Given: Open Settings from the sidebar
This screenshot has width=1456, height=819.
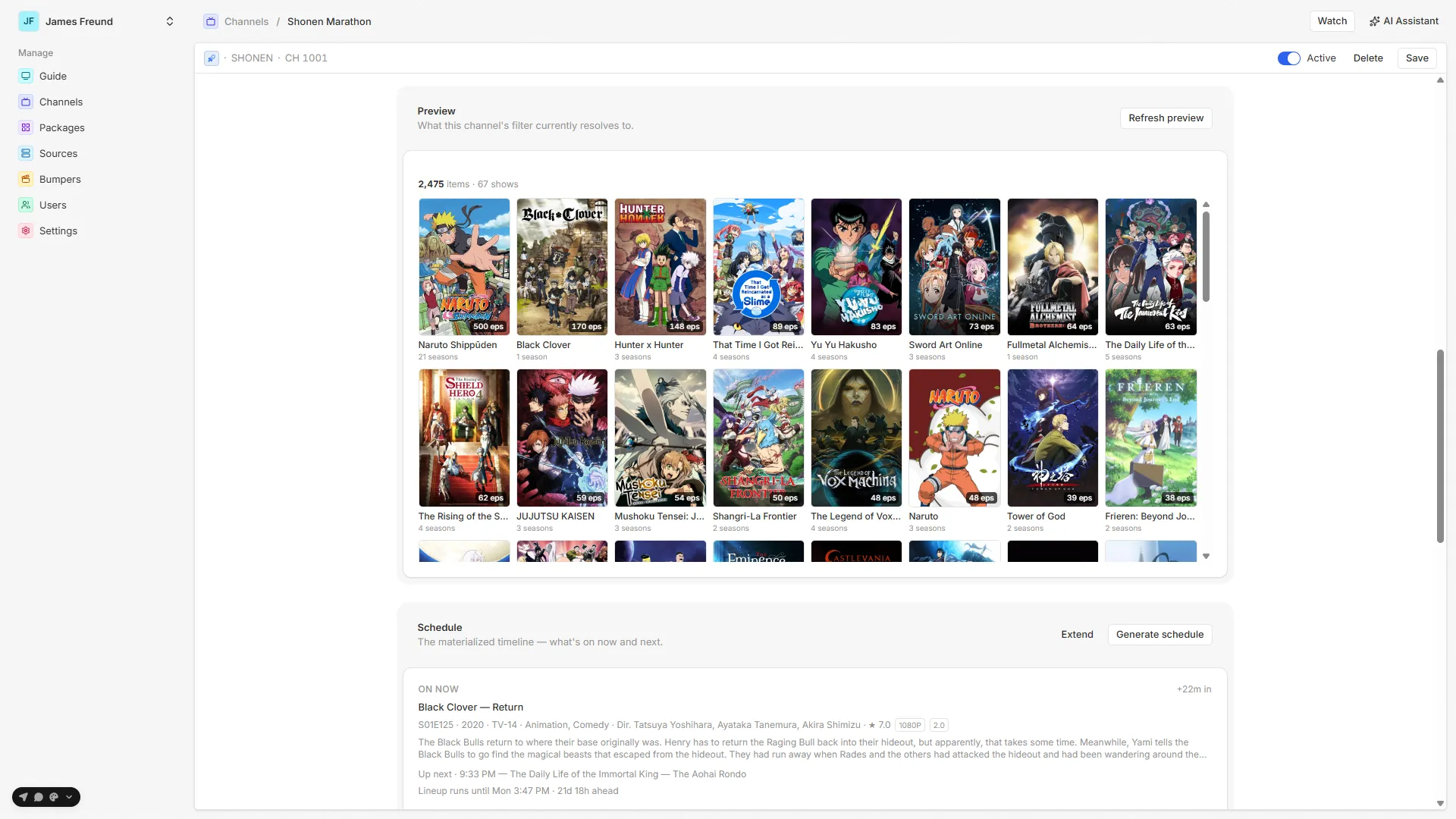Looking at the screenshot, I should point(58,231).
